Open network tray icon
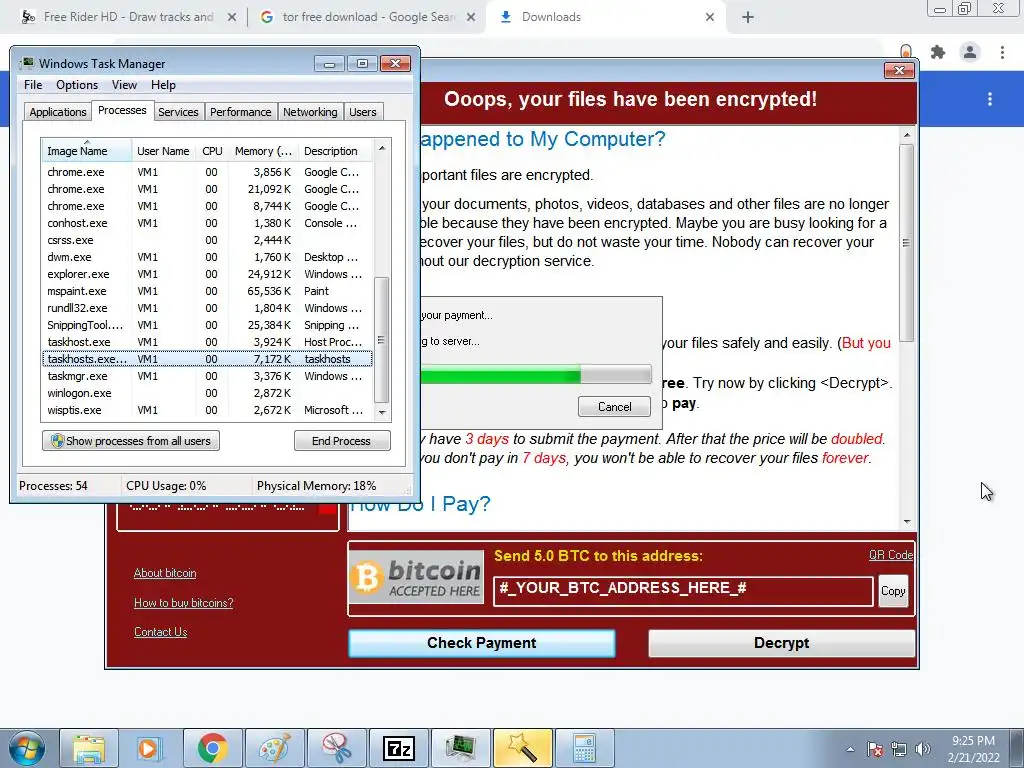Screen dimensions: 1024x768 [899, 749]
